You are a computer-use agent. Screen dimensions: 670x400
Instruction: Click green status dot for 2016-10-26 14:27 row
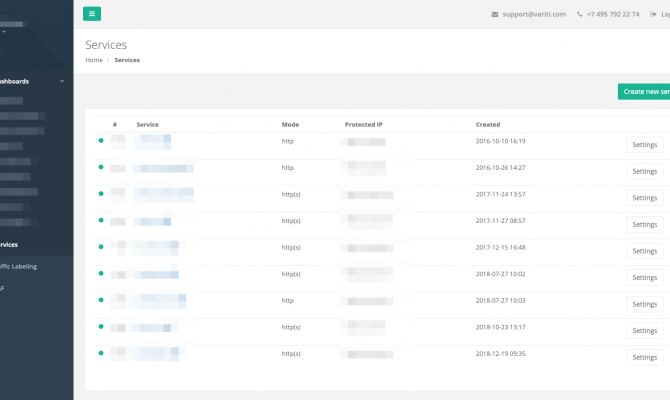[101, 167]
